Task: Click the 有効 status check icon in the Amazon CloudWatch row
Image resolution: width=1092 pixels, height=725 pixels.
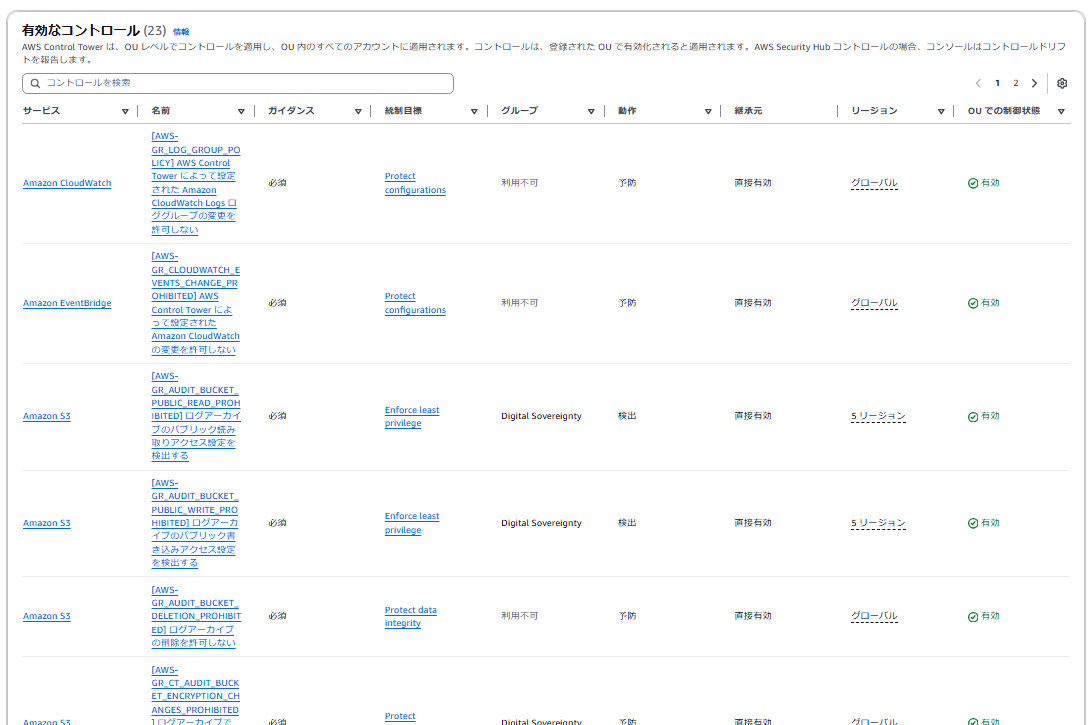Action: (x=973, y=183)
